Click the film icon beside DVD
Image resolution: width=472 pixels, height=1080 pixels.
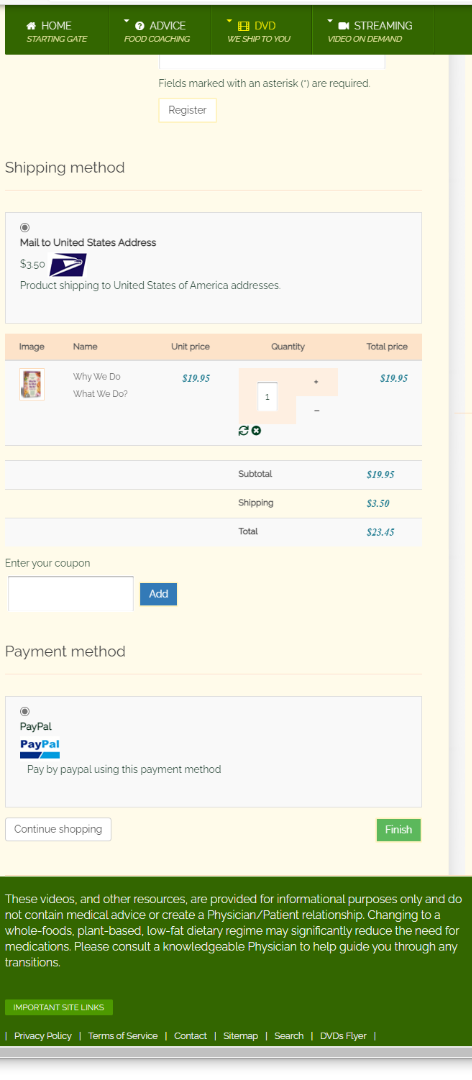[x=243, y=26]
